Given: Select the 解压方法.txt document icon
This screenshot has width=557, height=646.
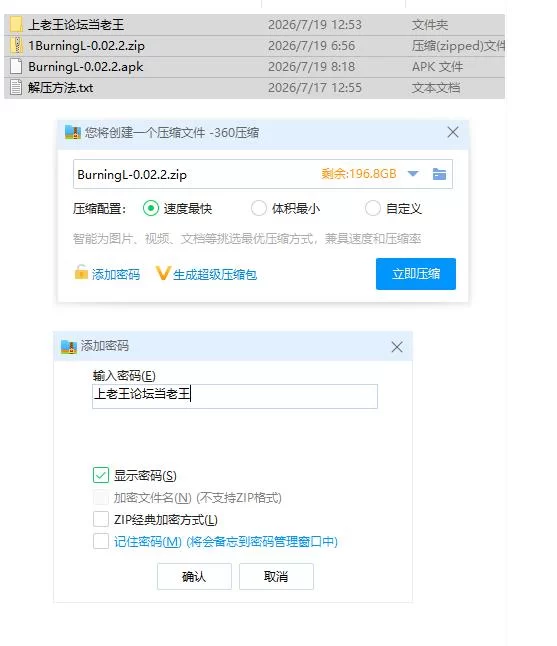Looking at the screenshot, I should [16, 87].
